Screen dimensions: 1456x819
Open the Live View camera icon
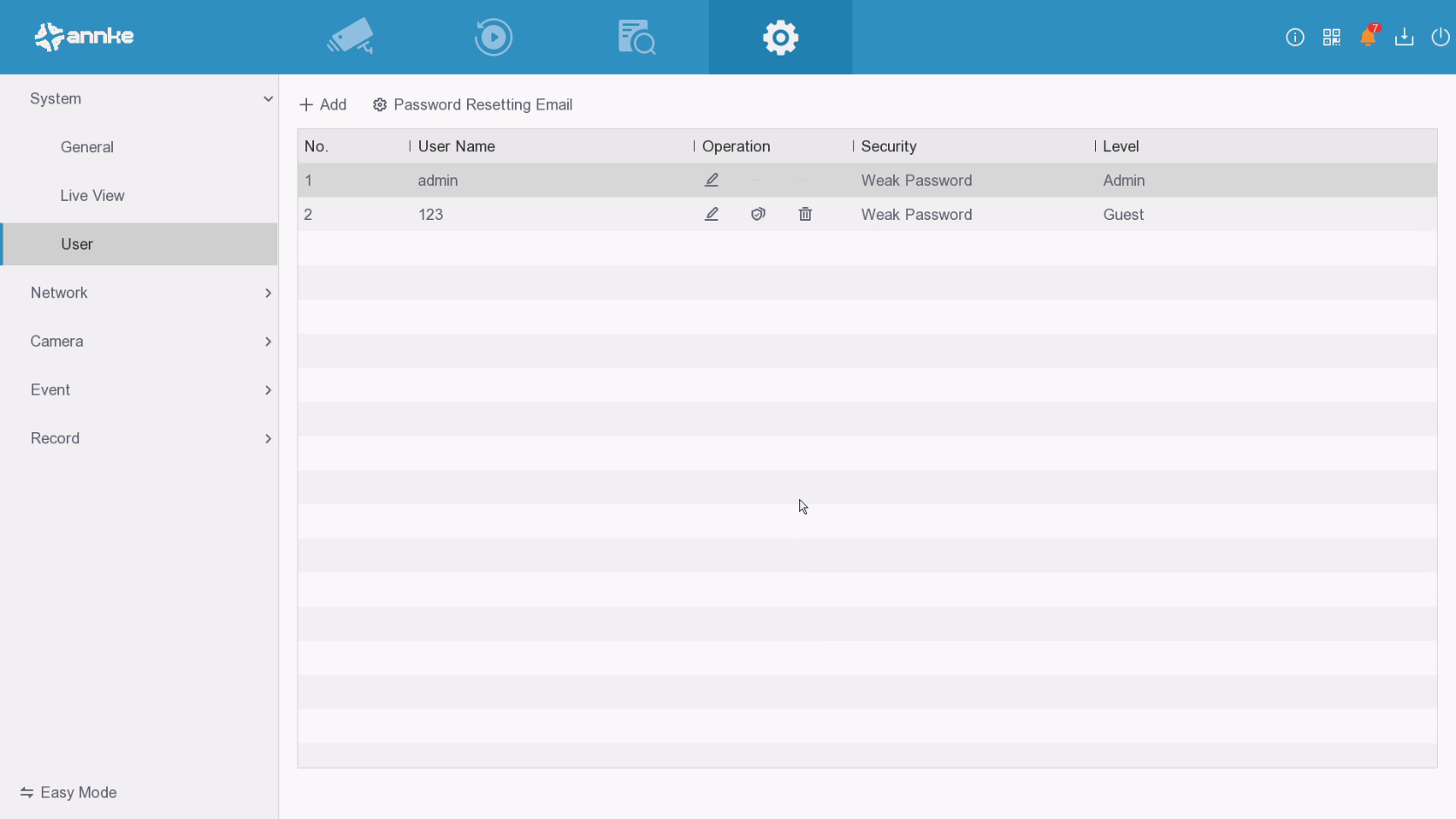pyautogui.click(x=351, y=37)
